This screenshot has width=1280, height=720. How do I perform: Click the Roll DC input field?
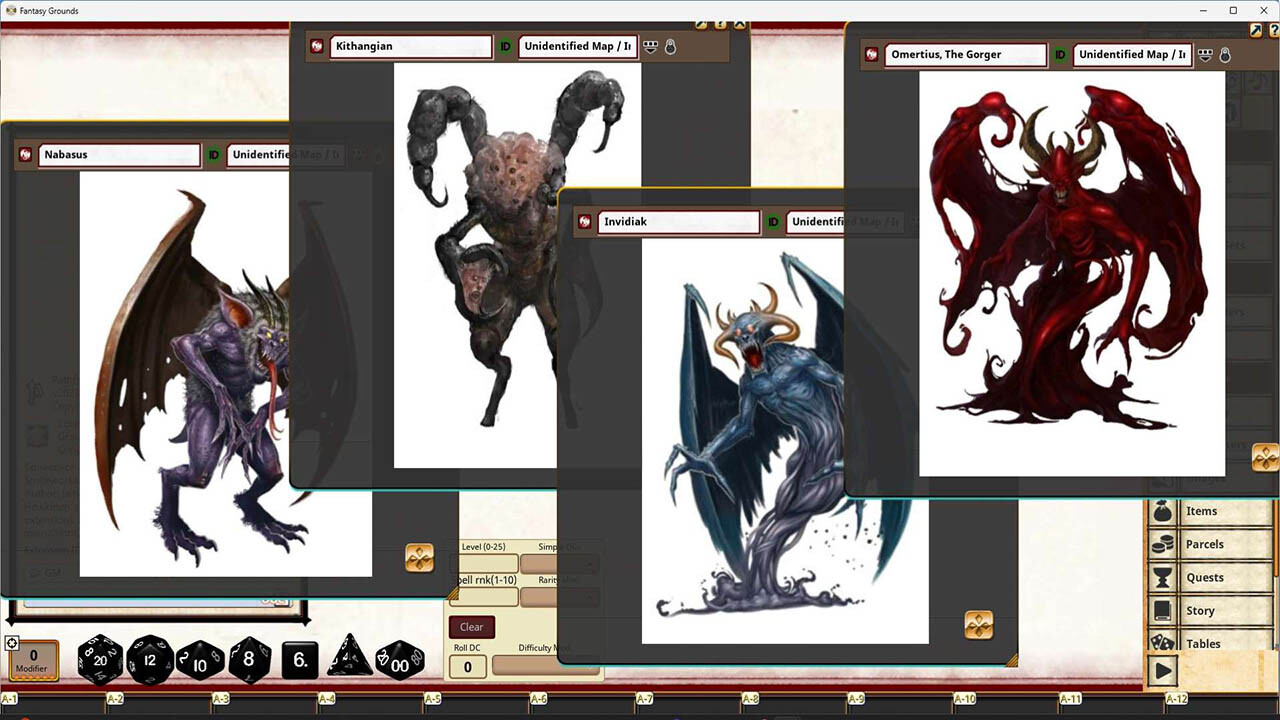click(467, 667)
